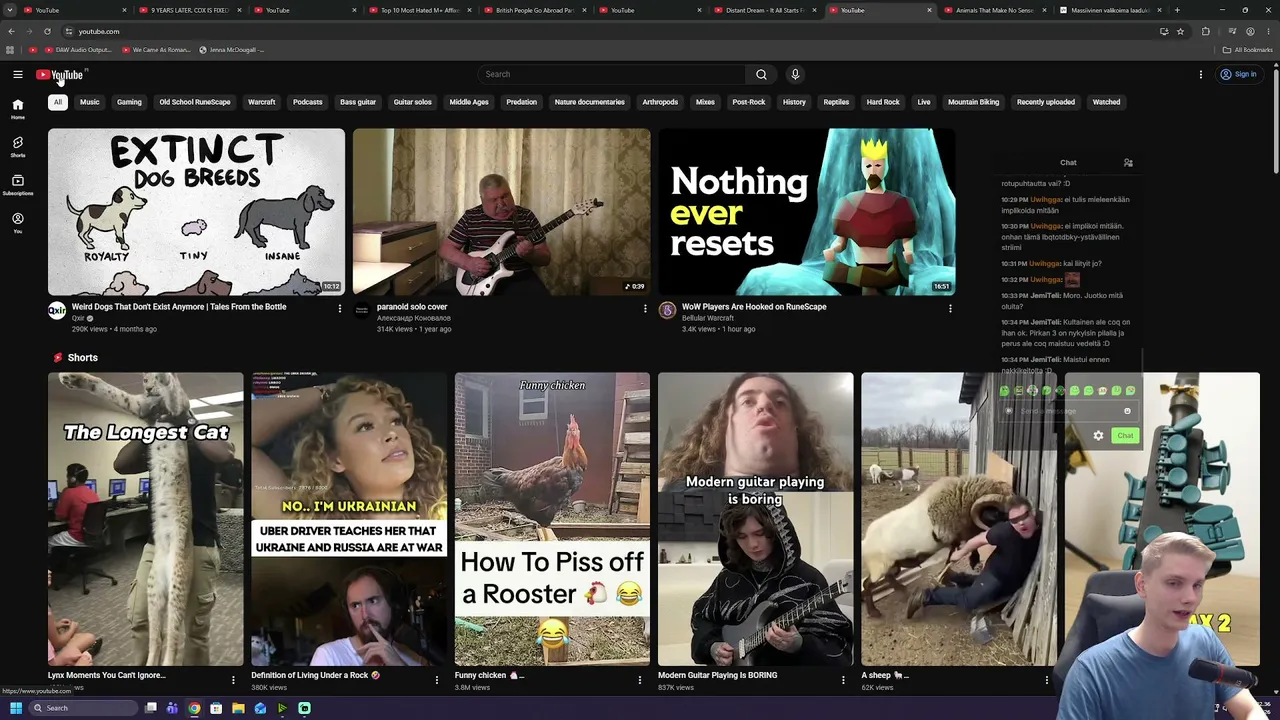This screenshot has width=1280, height=720.
Task: Play the Nothing ever resets thumbnail
Action: tap(807, 212)
